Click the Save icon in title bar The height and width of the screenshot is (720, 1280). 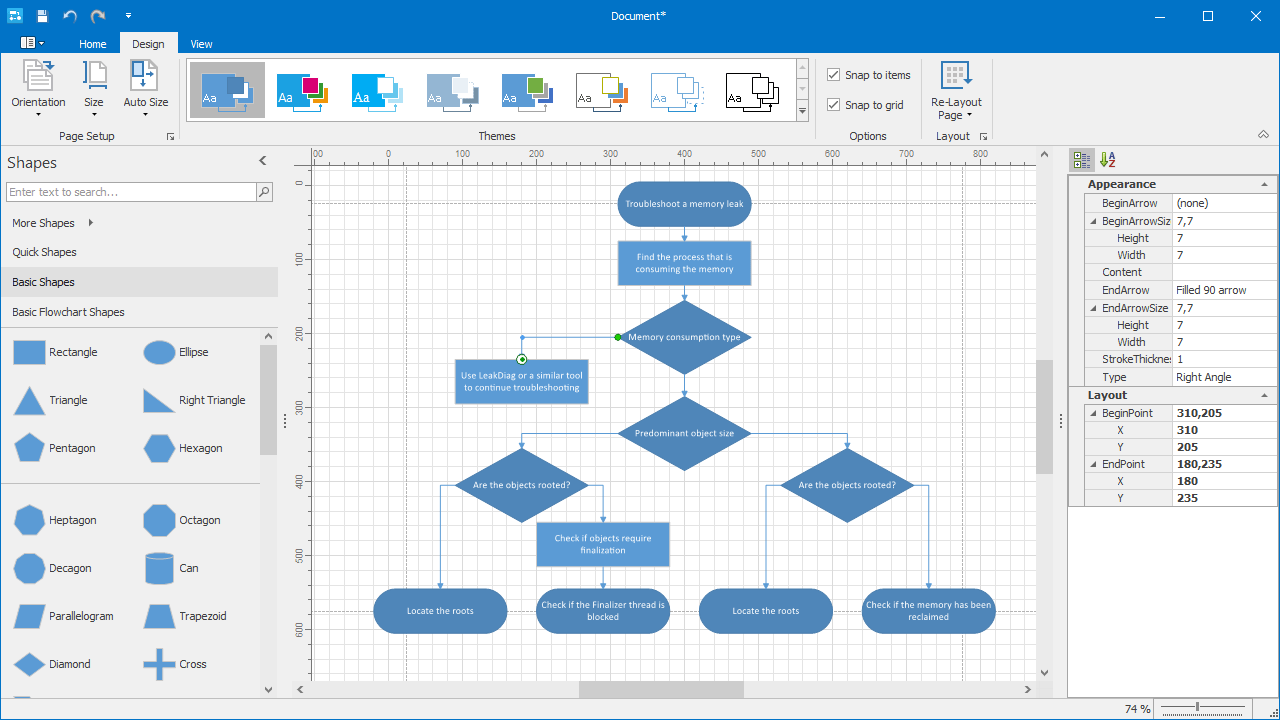pyautogui.click(x=42, y=16)
